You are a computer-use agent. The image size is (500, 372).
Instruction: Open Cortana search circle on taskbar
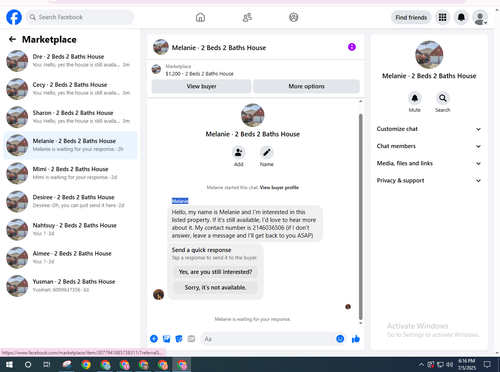tap(28, 365)
